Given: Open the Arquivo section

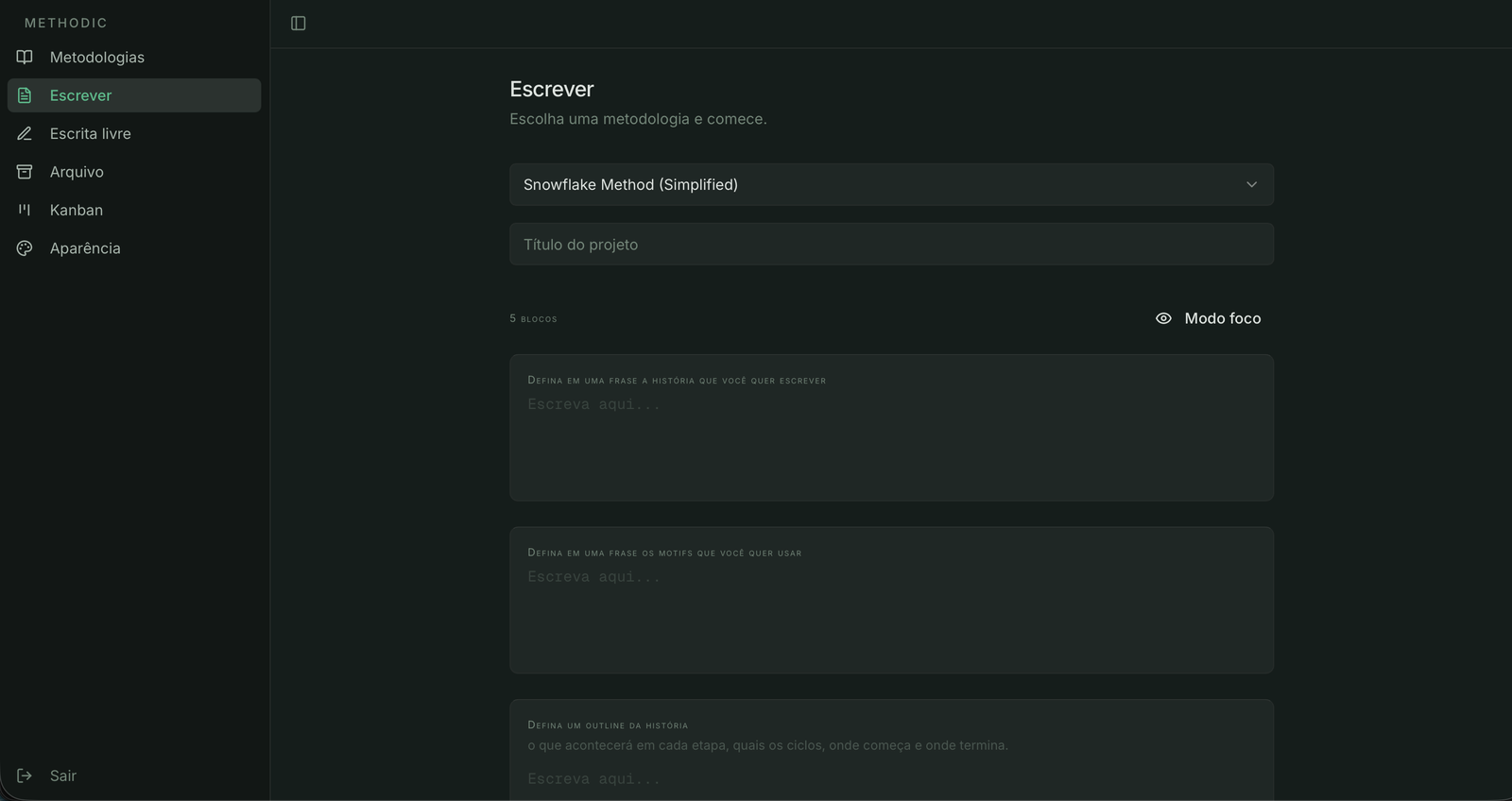Looking at the screenshot, I should 134,172.
